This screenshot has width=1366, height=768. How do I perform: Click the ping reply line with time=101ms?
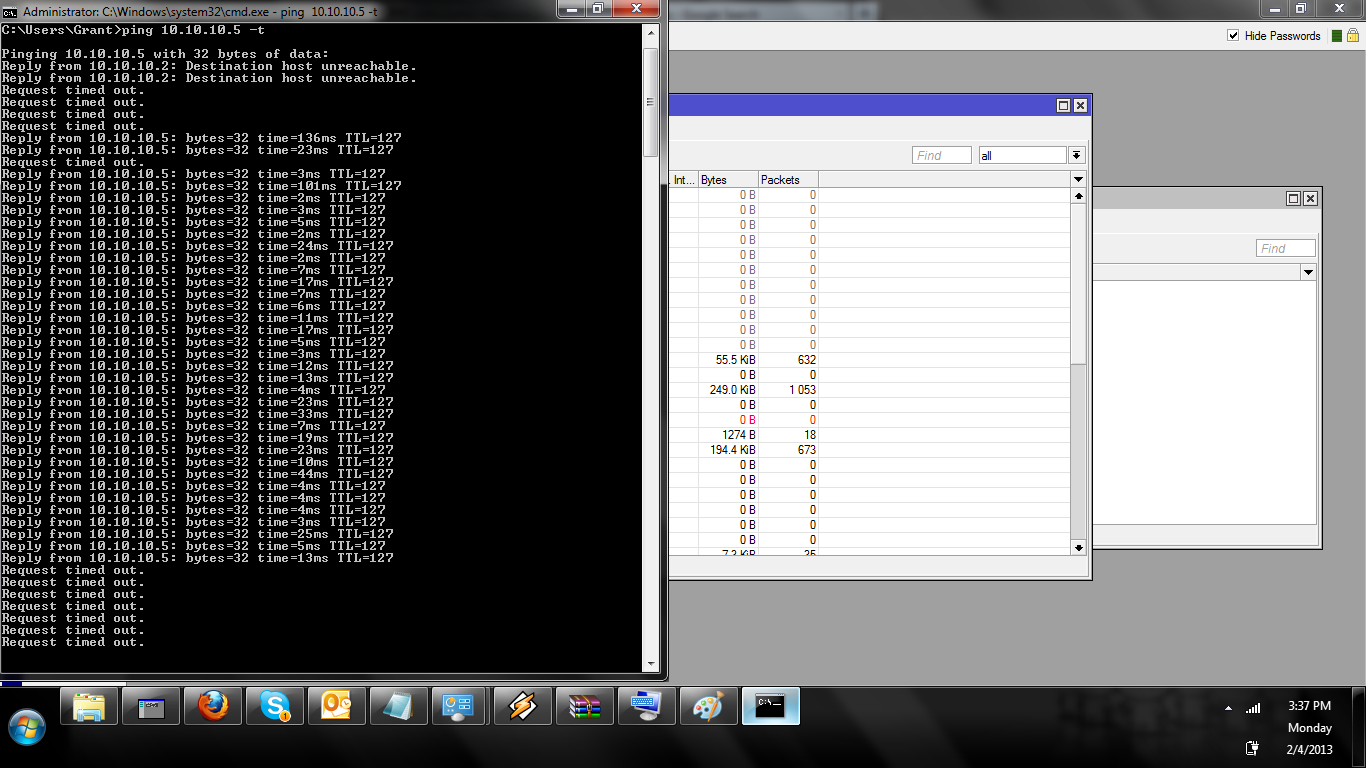[x=201, y=186]
